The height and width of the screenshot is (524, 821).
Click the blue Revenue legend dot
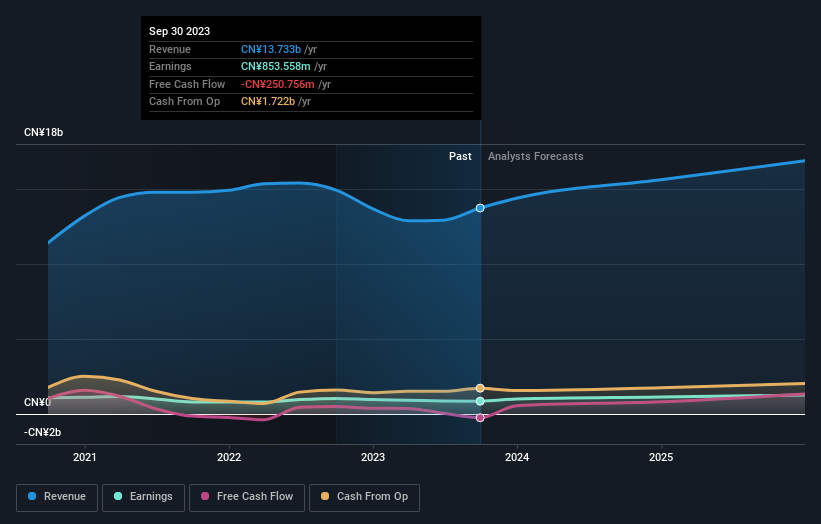32,496
